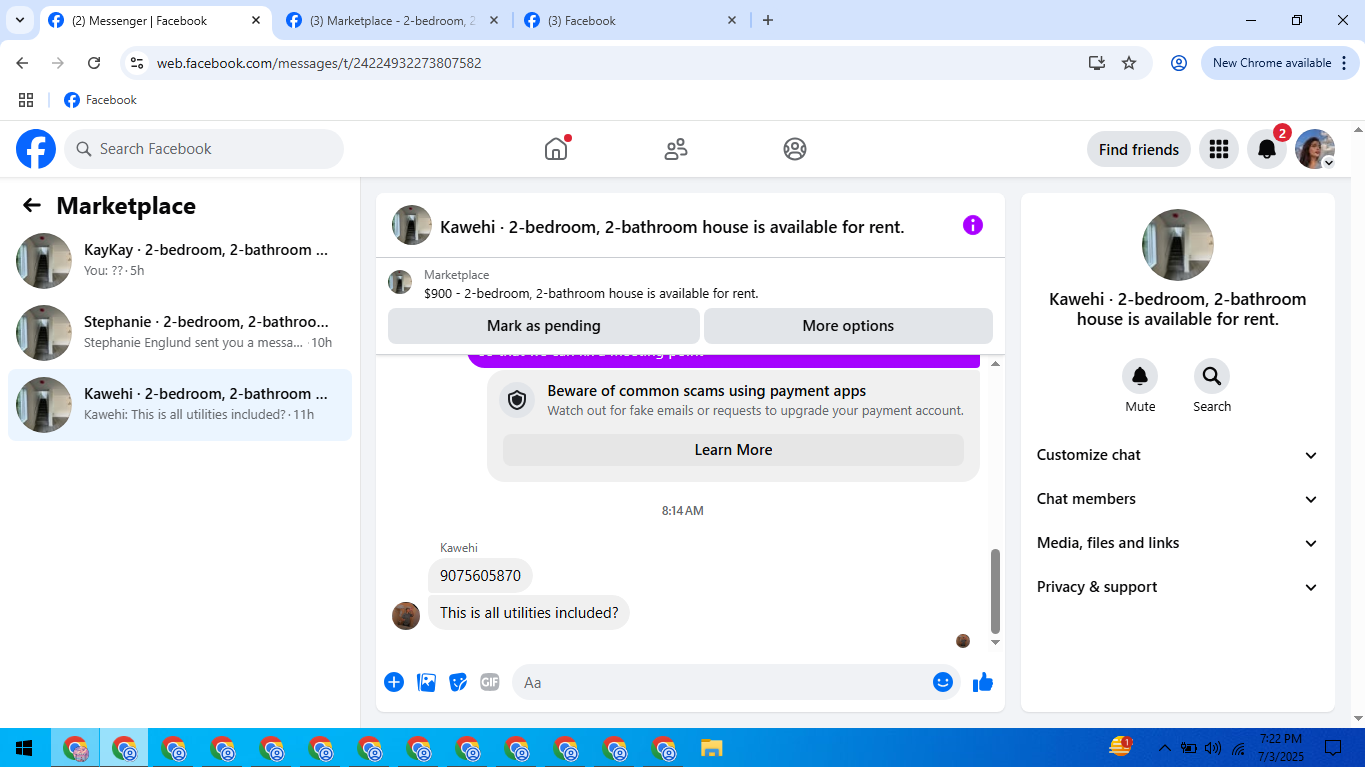The height and width of the screenshot is (767, 1365).
Task: Open New Chrome available menu
Action: [x=1279, y=63]
